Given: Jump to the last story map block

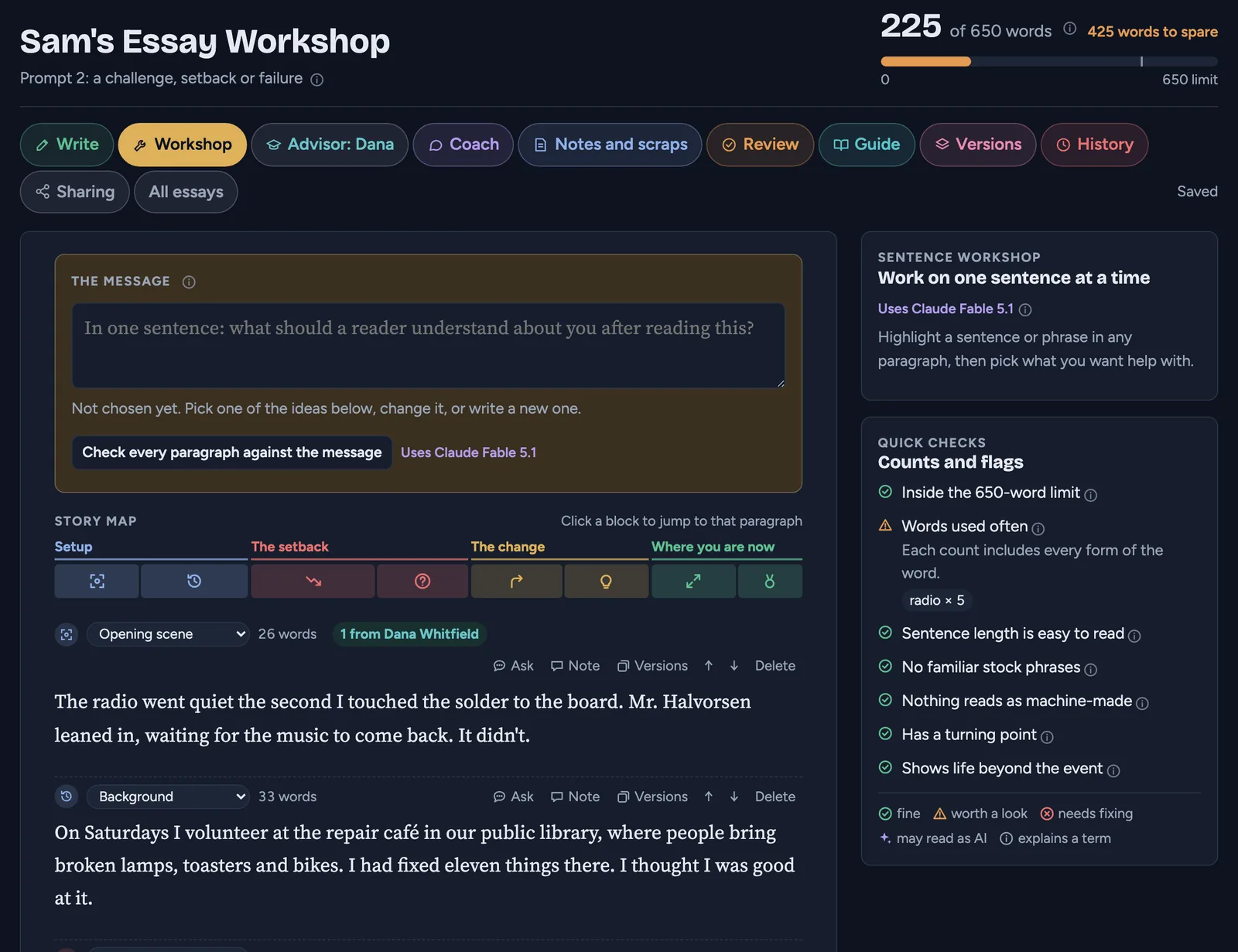Looking at the screenshot, I should [769, 581].
